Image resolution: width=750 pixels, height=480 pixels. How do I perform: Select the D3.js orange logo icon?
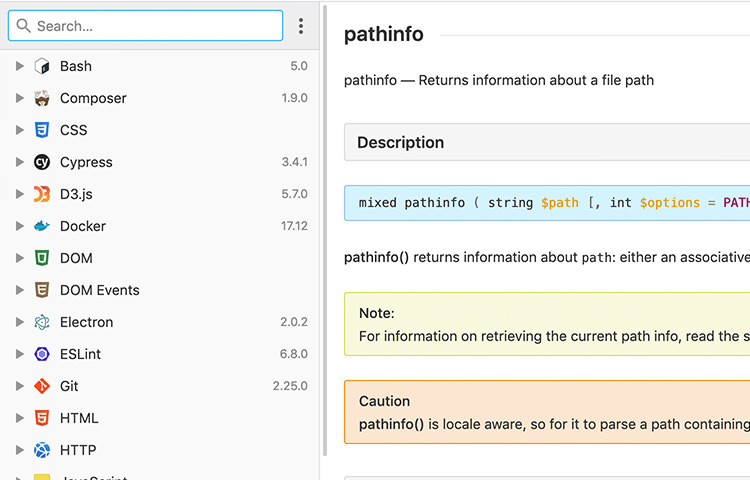(42, 194)
